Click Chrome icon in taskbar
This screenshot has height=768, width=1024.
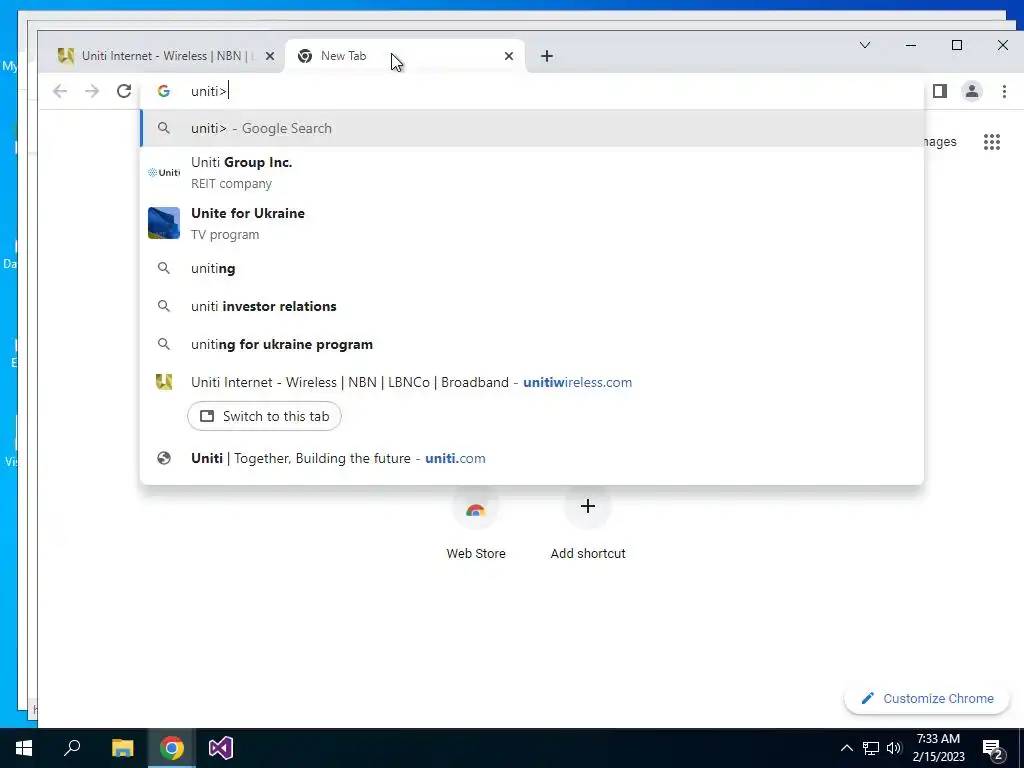(172, 748)
